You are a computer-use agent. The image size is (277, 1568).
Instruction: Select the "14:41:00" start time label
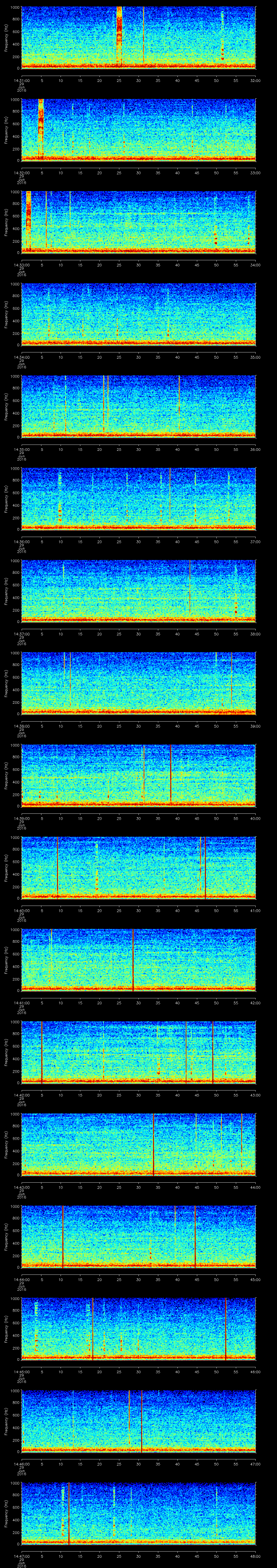click(21, 1003)
